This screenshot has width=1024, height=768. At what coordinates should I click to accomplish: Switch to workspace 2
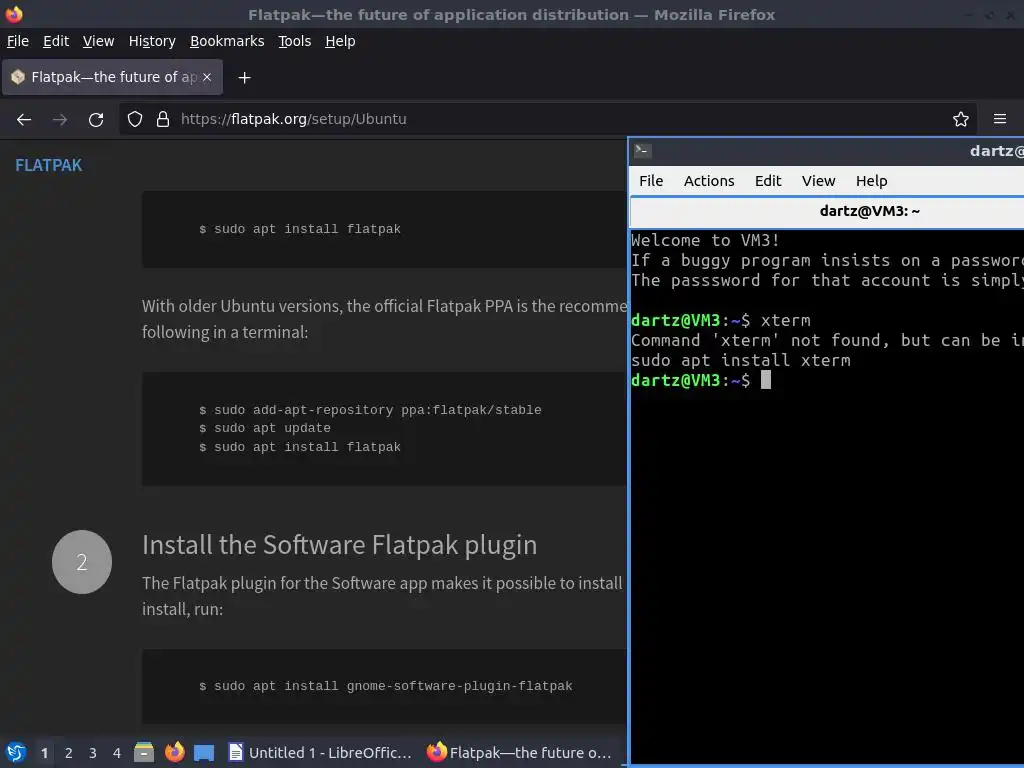coord(69,753)
